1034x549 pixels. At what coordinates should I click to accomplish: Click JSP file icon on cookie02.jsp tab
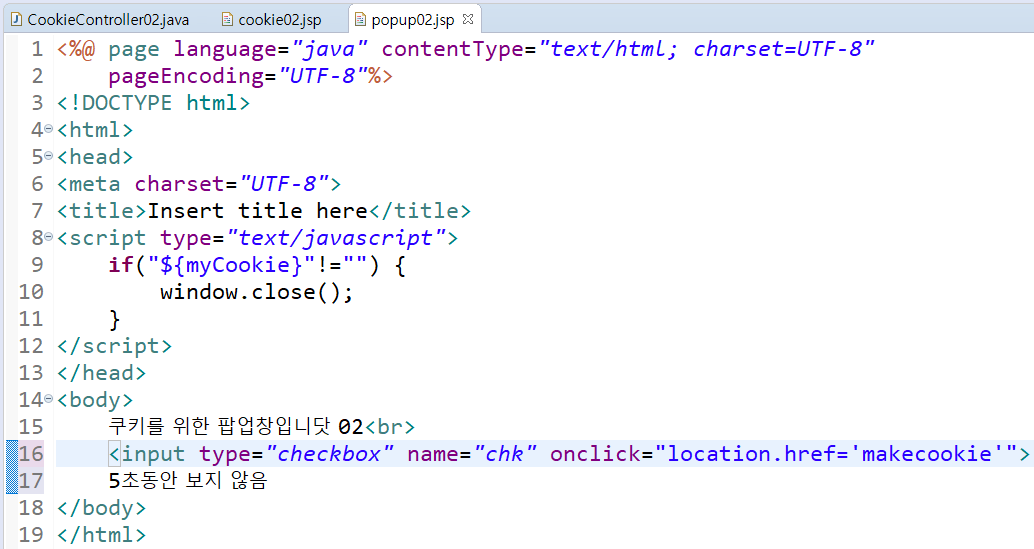point(227,20)
